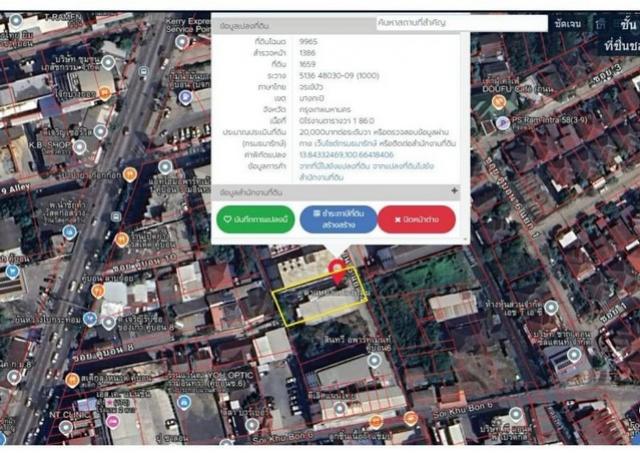Open the K.B. SHOP map pin
The height and width of the screenshot is (453, 640).
click(x=79, y=147)
